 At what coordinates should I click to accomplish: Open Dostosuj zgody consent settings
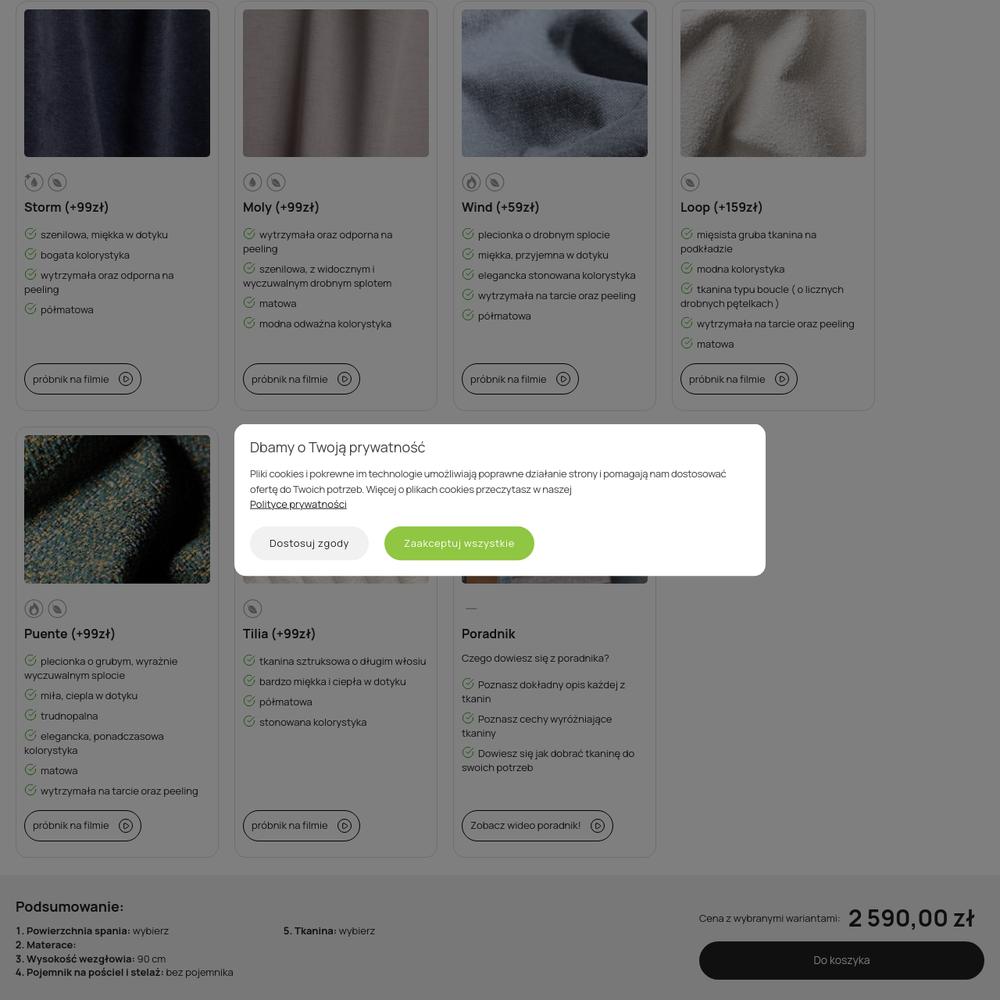[x=309, y=543]
